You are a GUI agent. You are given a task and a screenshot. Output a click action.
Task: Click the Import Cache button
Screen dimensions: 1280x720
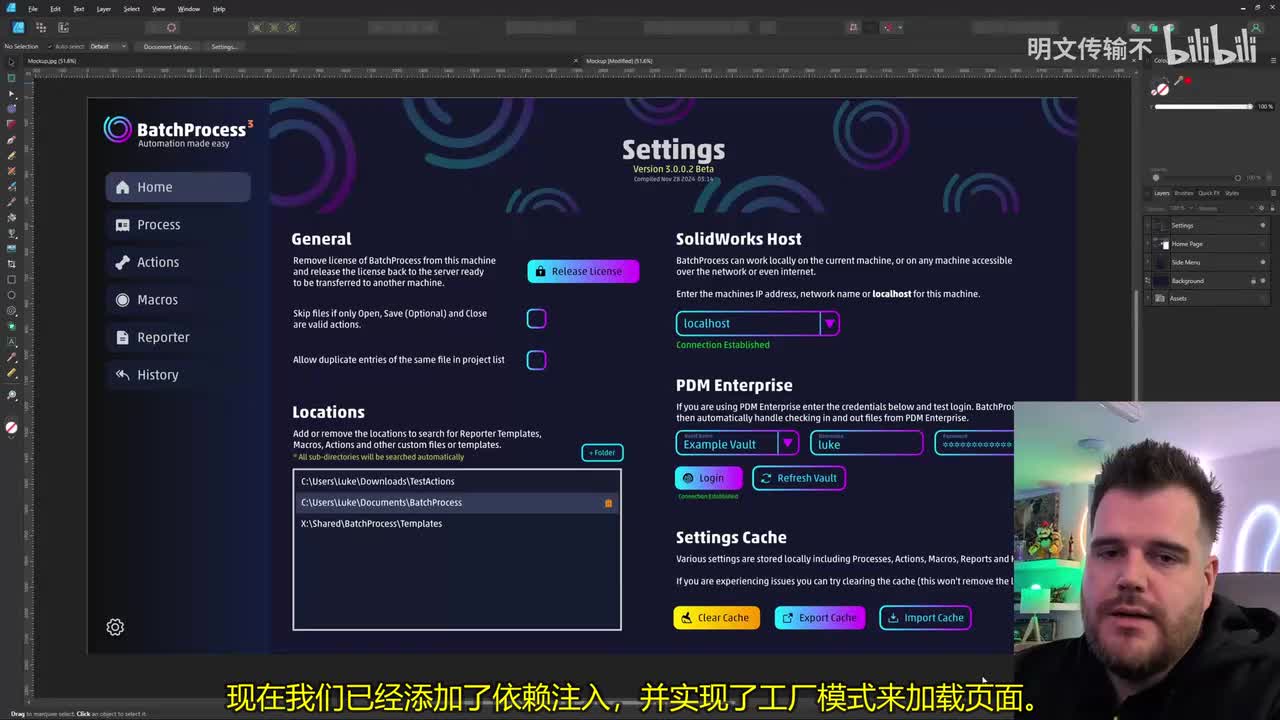point(925,618)
